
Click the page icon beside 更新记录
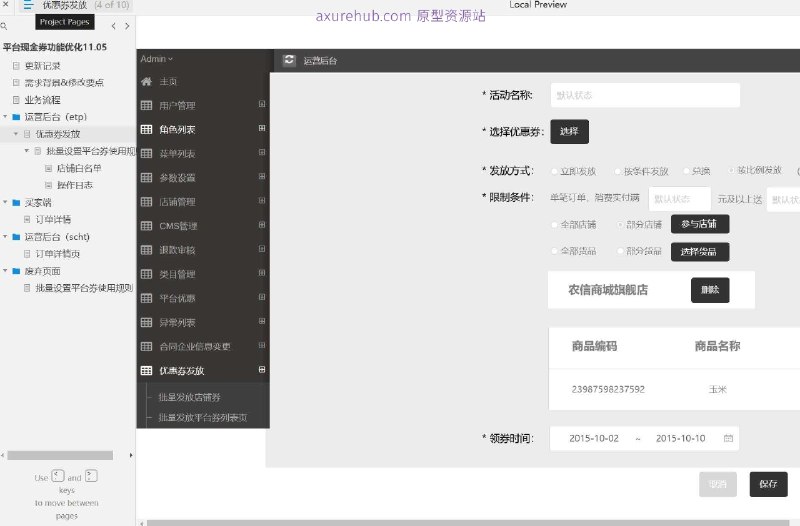point(16,66)
